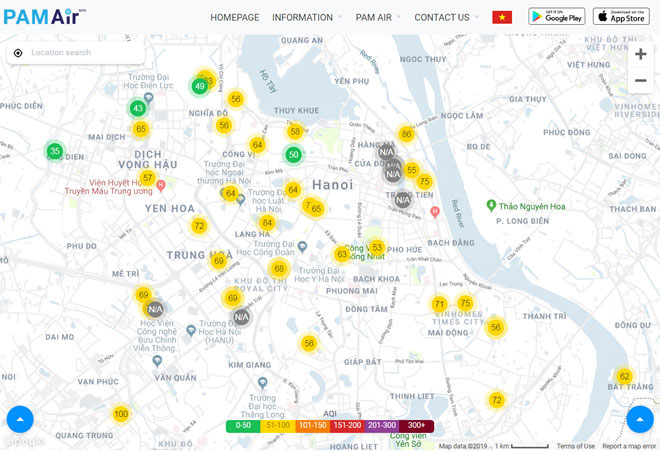Expand the bottom-left blue arrow panel
Viewport: 660px width, 452px height.
coord(20,419)
